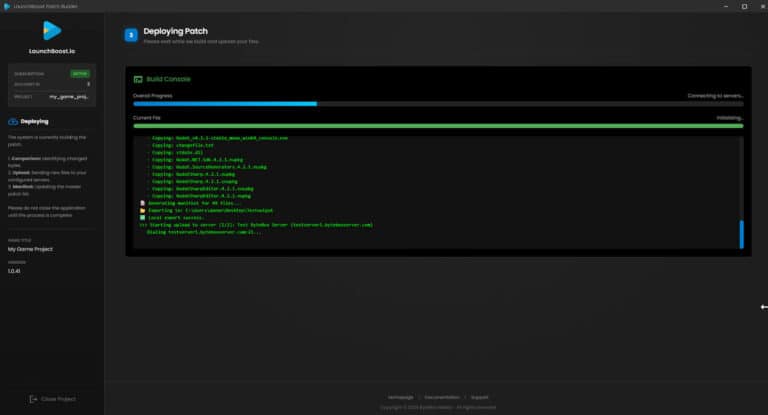Click the Build Console title text
Screen dimensions: 768x415
tap(168, 79)
